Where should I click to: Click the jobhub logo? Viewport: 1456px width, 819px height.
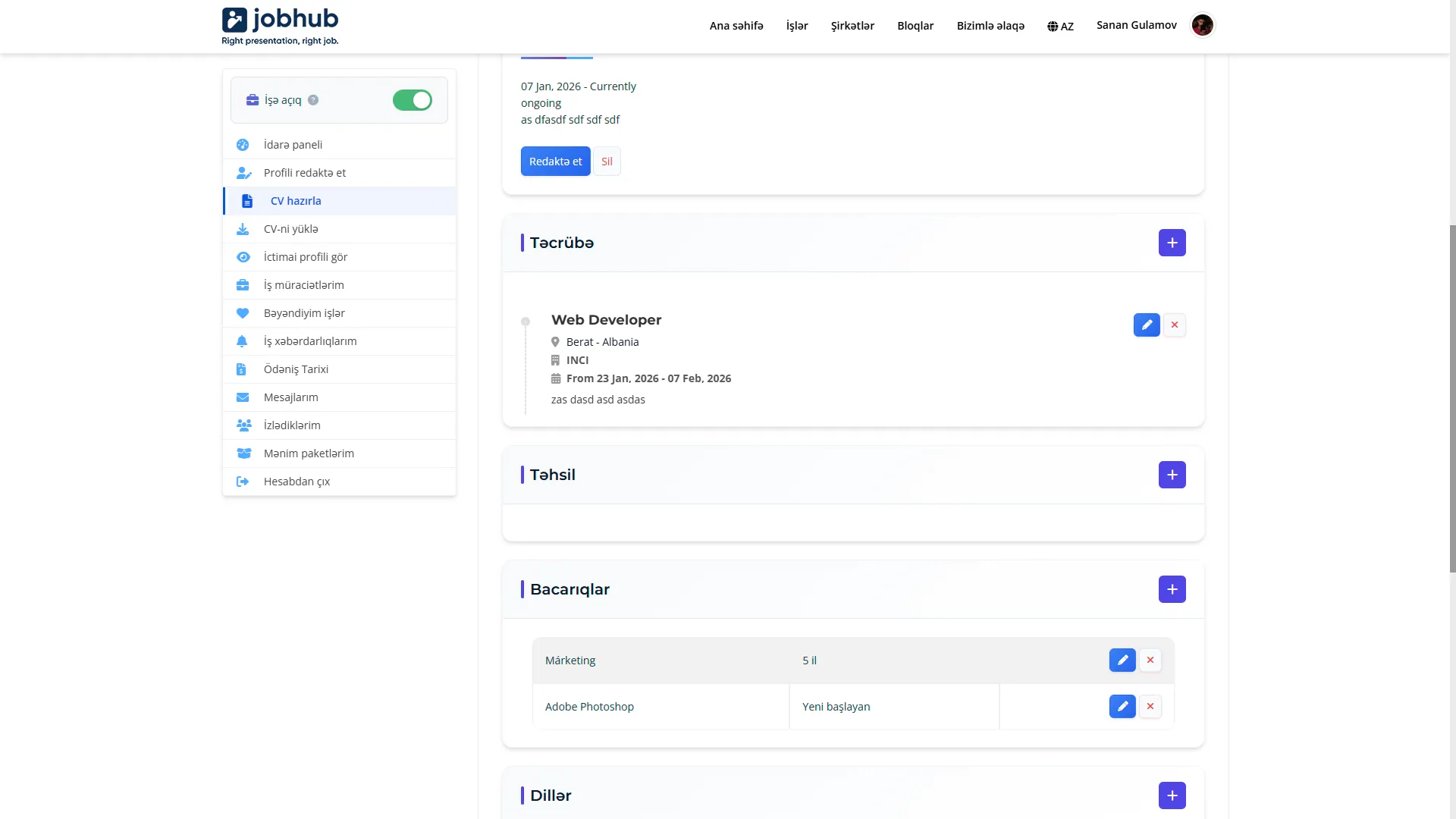[280, 27]
